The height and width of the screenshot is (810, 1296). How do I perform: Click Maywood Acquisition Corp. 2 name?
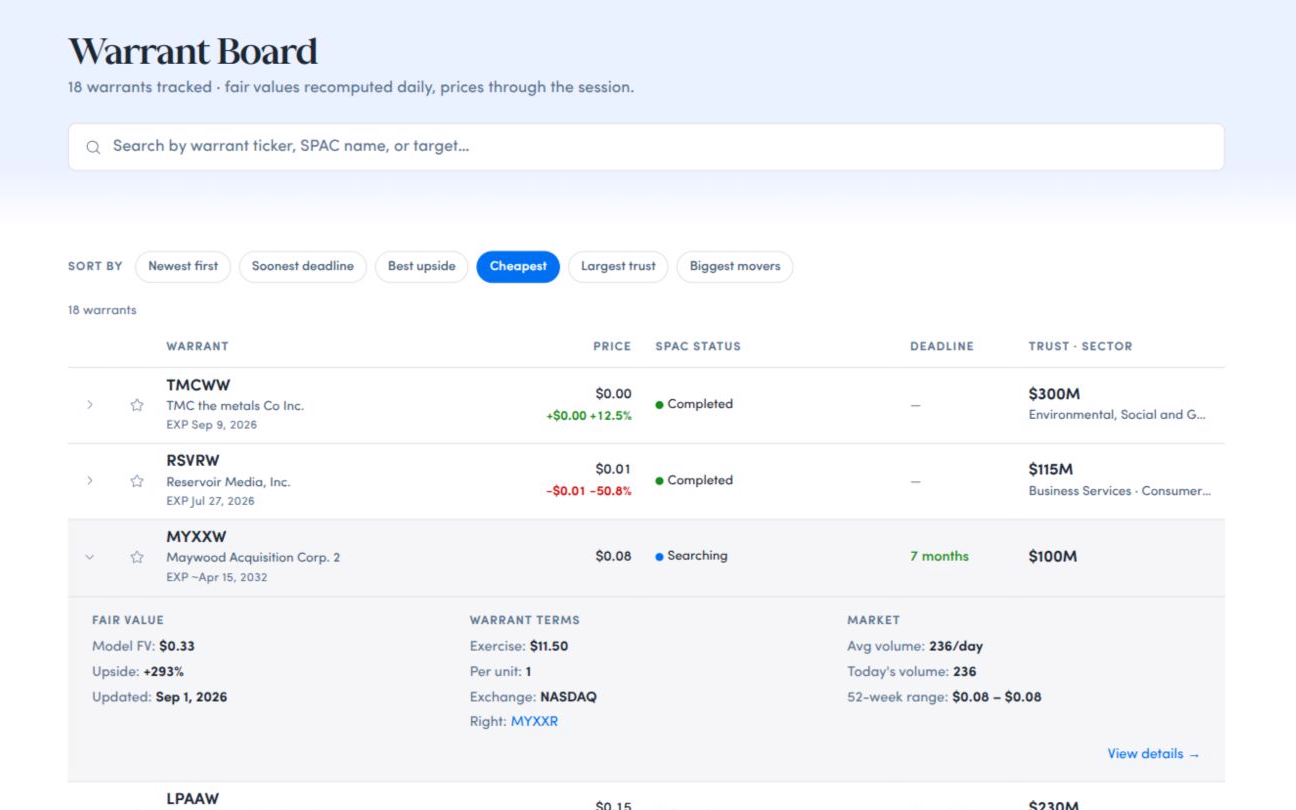pos(253,557)
